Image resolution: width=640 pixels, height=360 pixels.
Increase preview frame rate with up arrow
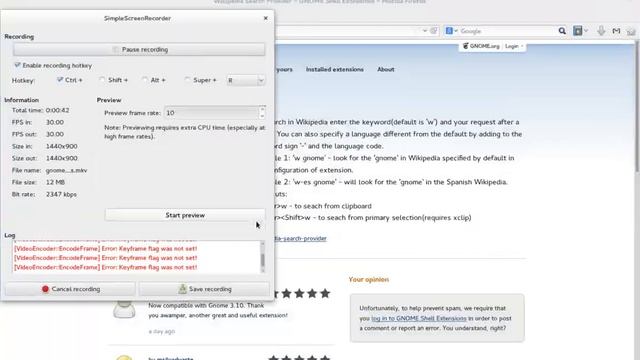pos(262,109)
